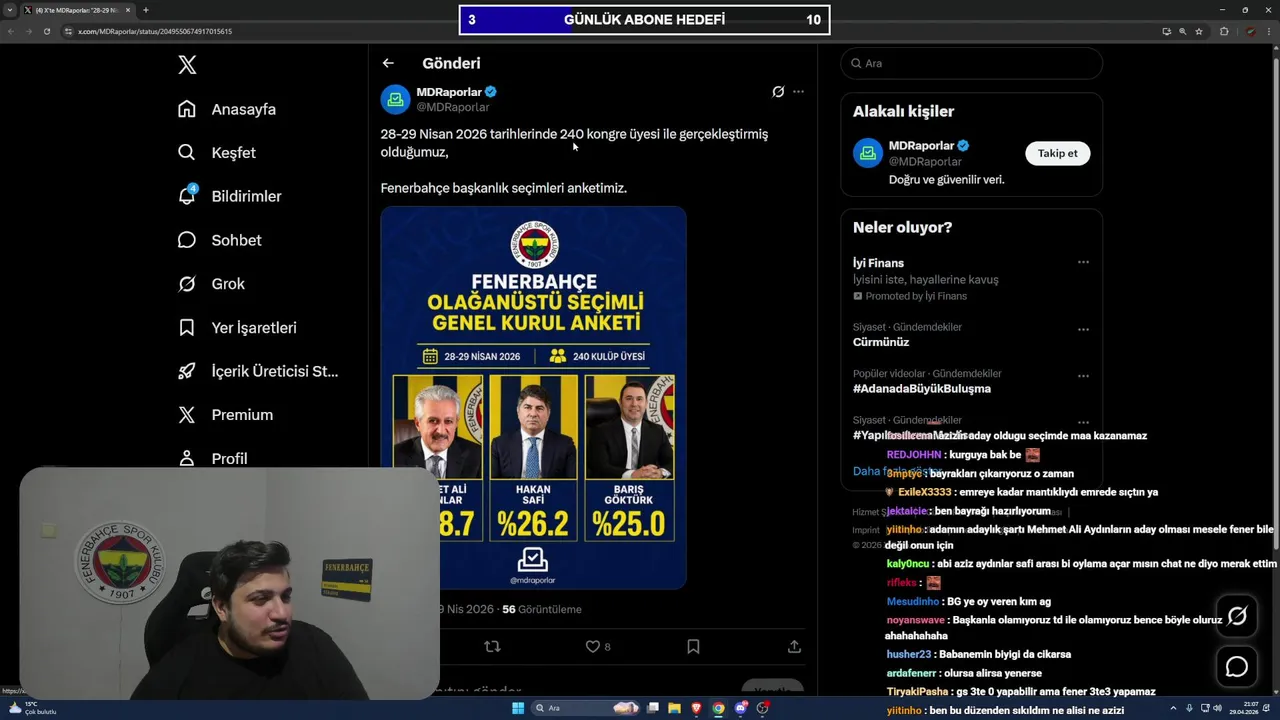Viewport: 1280px width, 720px height.
Task: Bookmark the post with the bookmark icon
Action: 693,647
